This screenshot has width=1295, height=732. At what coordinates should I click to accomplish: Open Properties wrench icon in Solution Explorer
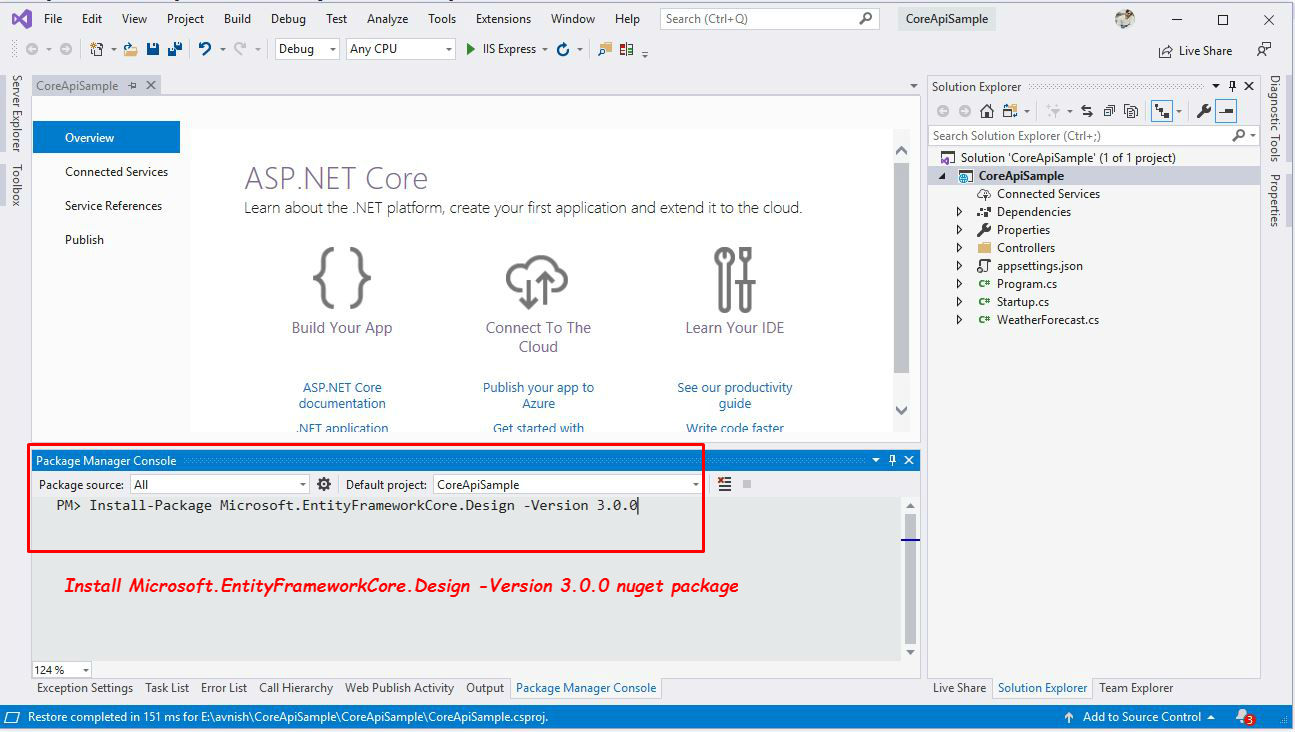point(1204,111)
